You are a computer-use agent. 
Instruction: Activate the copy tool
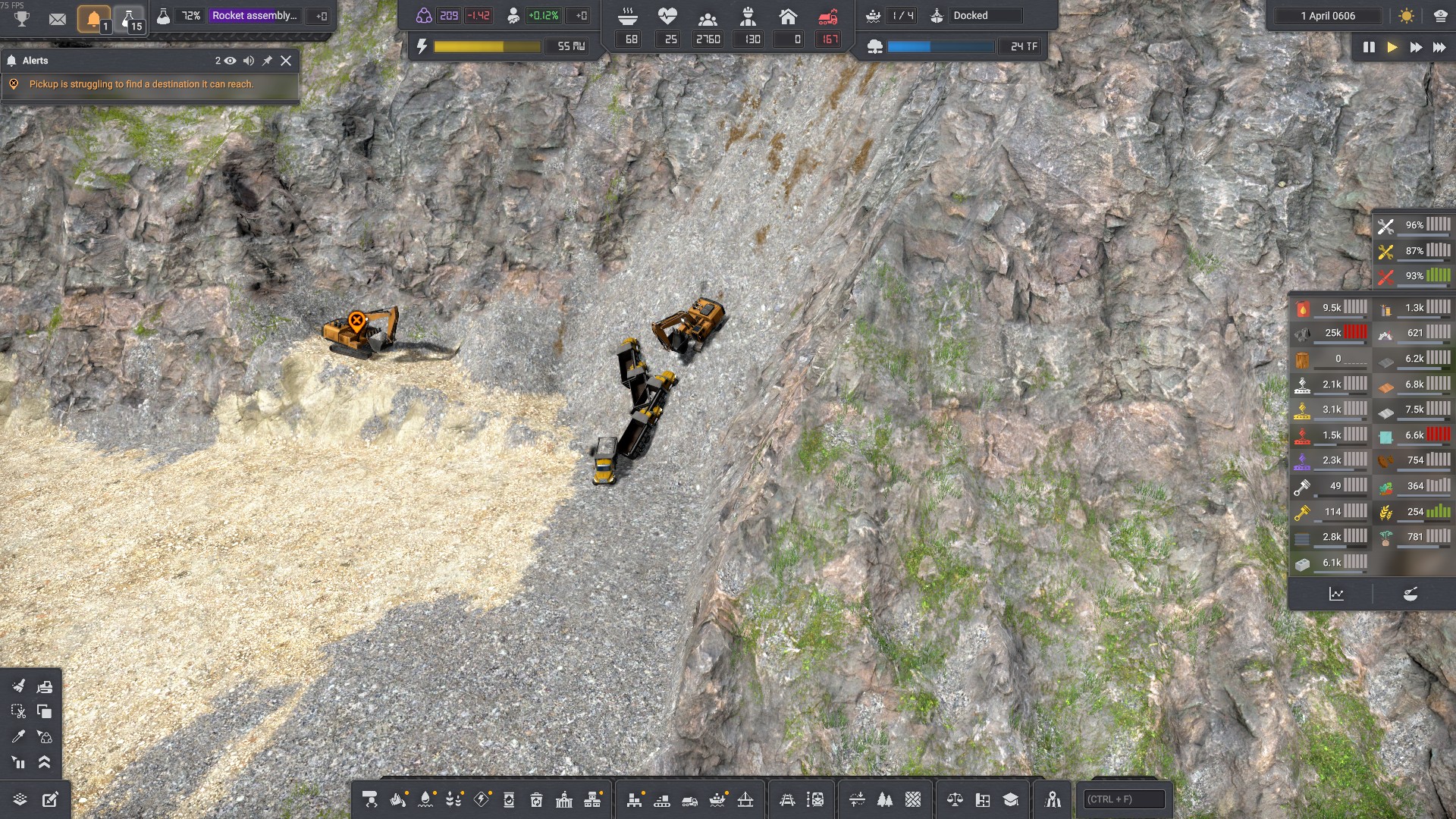tap(44, 711)
